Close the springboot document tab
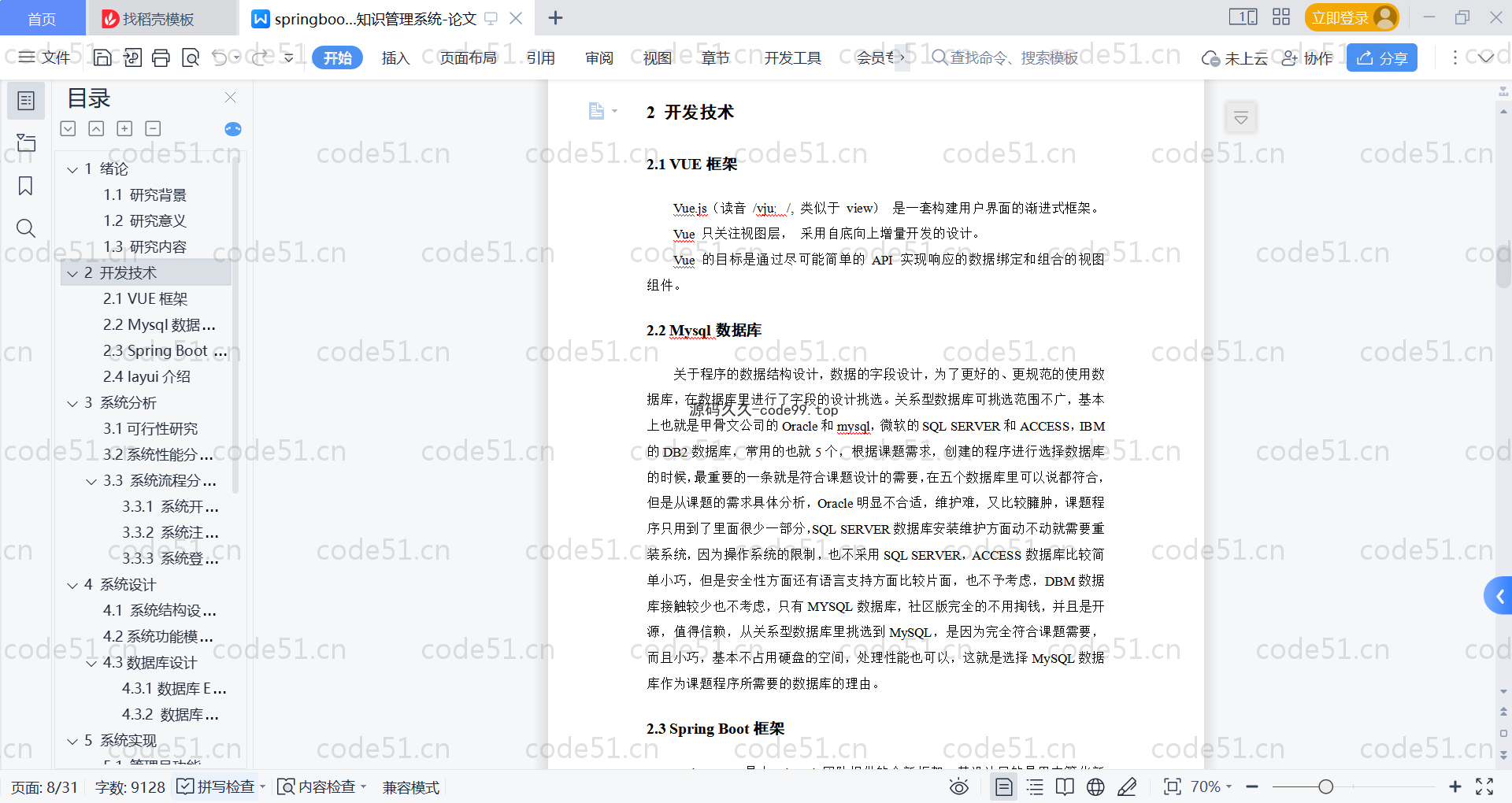The height and width of the screenshot is (803, 1512). pyautogui.click(x=516, y=17)
